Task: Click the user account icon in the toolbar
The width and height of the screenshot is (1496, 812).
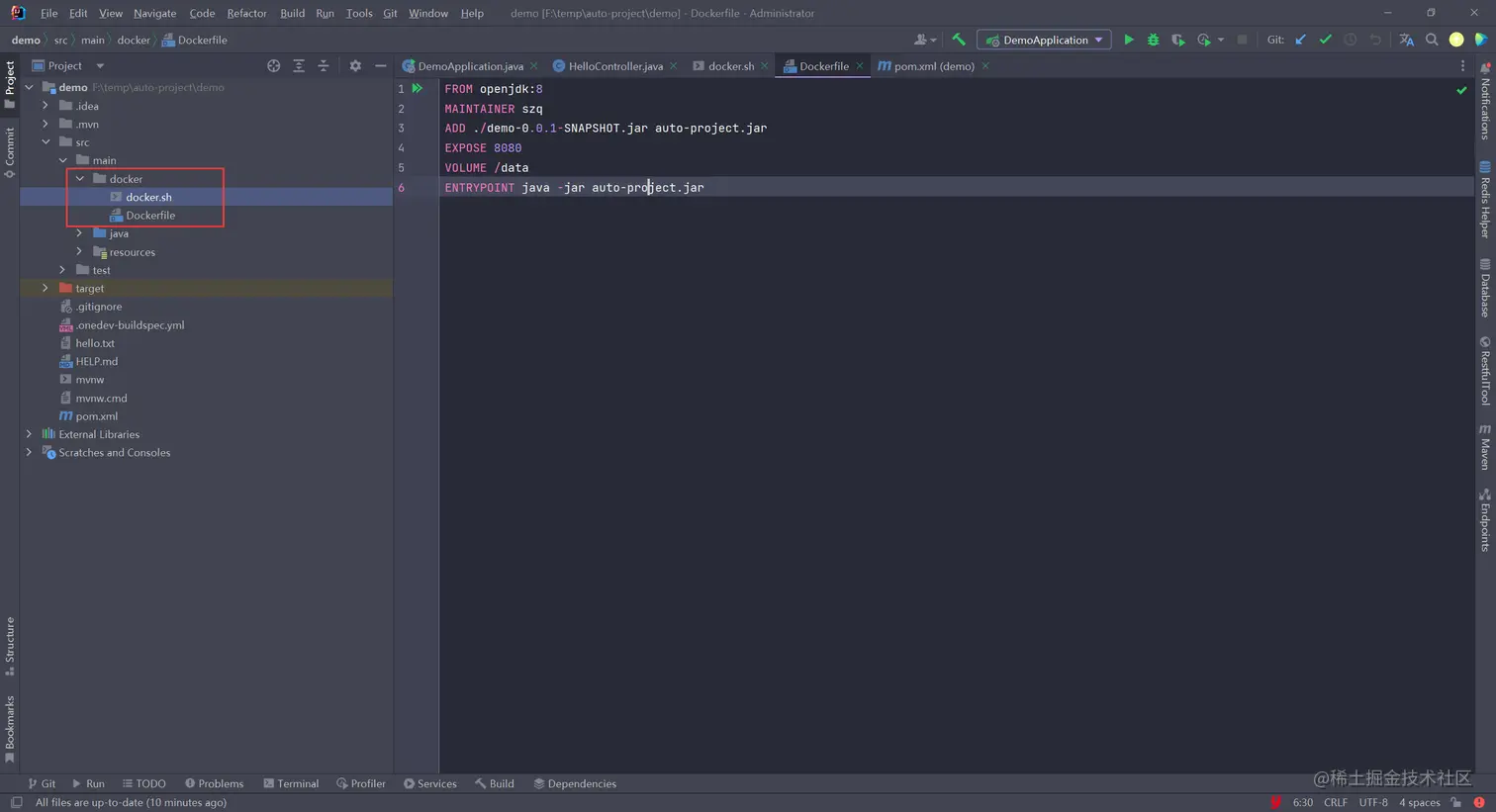Action: (x=924, y=40)
